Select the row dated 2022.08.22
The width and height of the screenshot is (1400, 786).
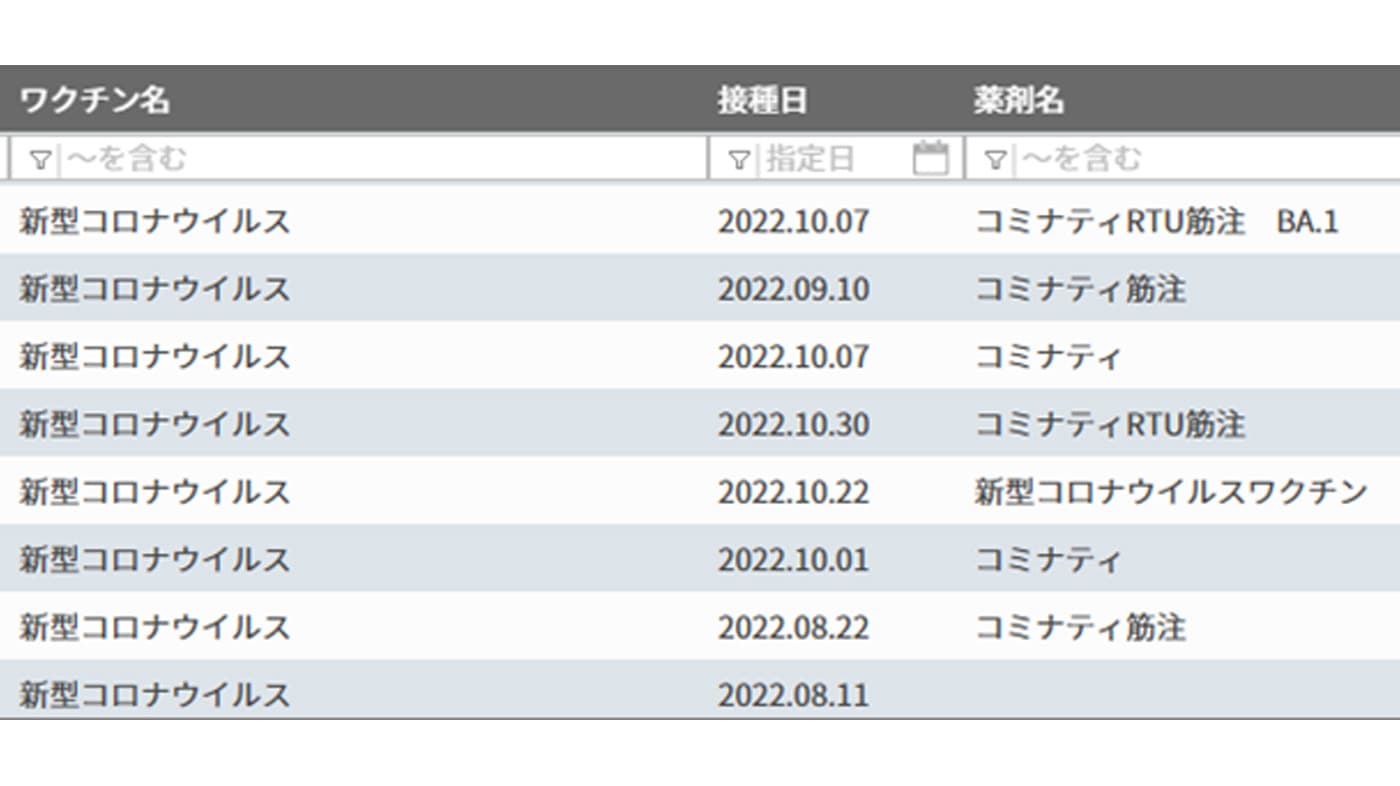pos(700,626)
